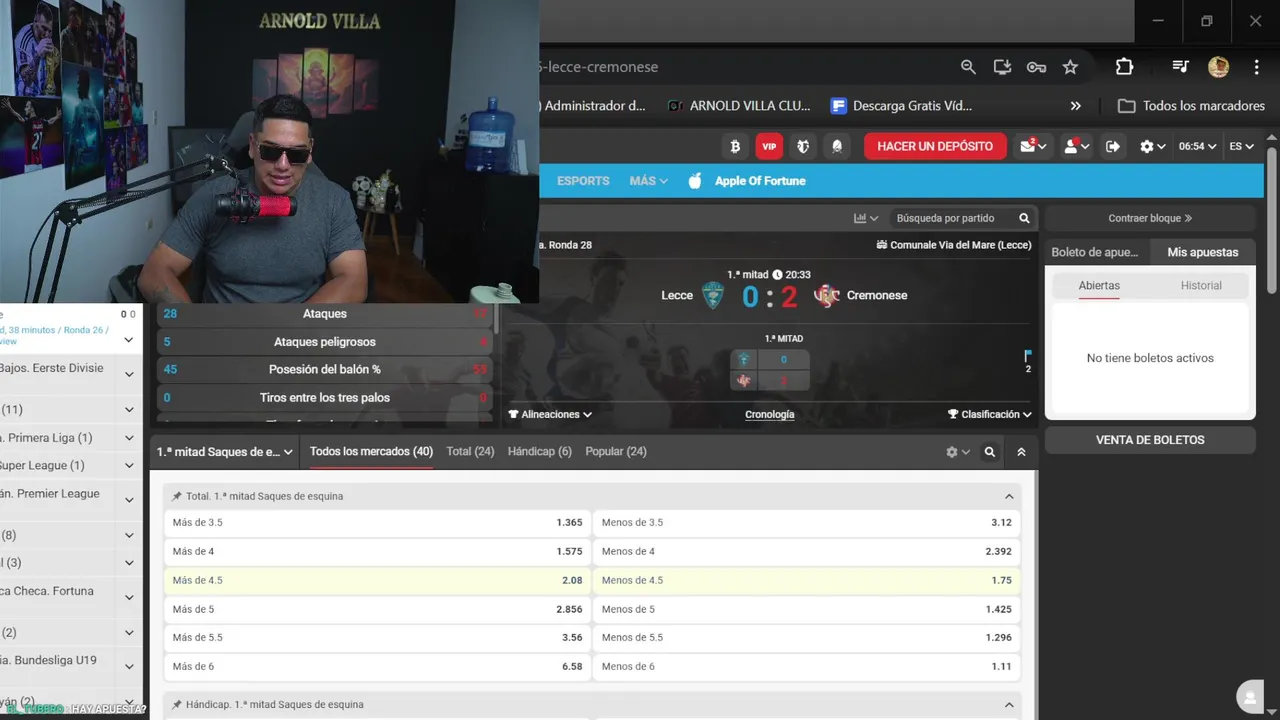Click Contraer bloque to collapse panel
Screen dimensions: 1280x720
[x=1150, y=218]
